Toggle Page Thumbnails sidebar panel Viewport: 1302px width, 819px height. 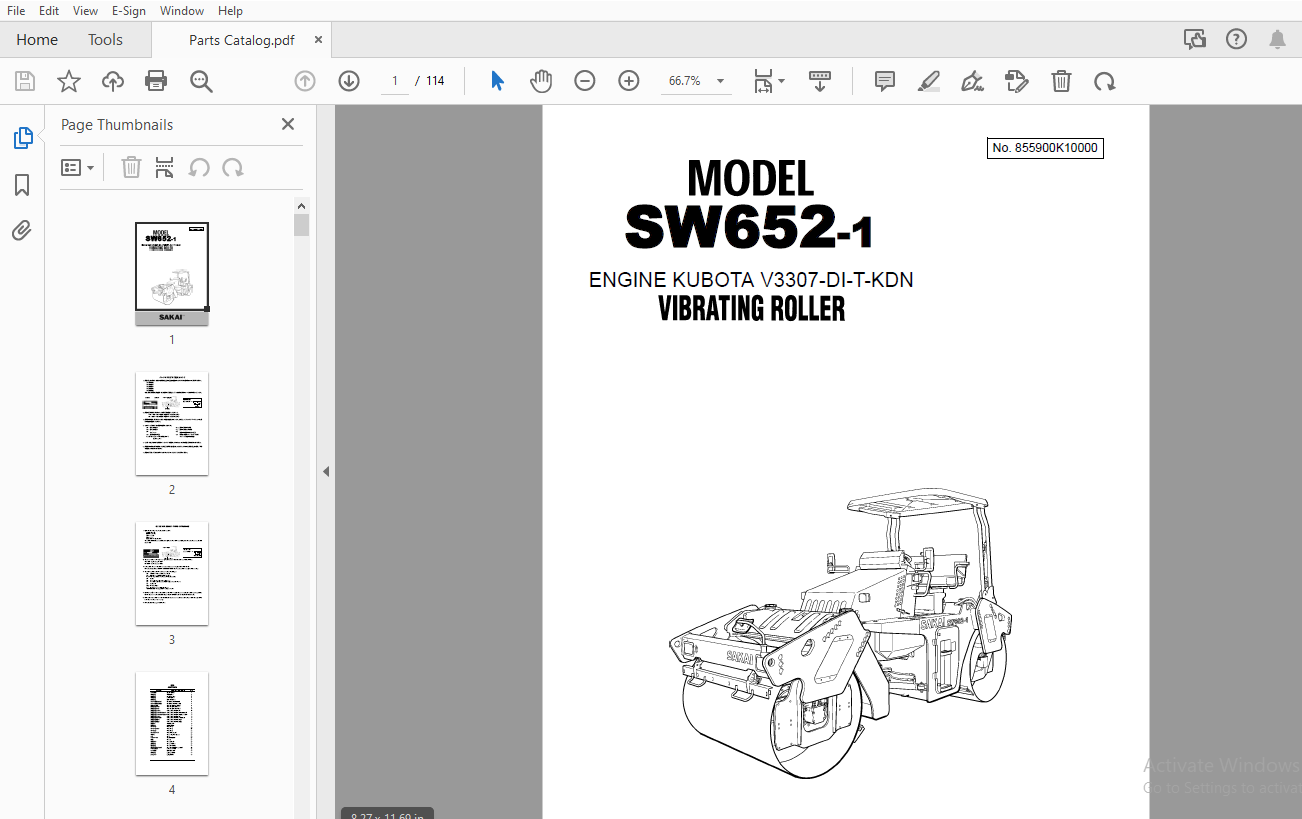click(x=23, y=138)
